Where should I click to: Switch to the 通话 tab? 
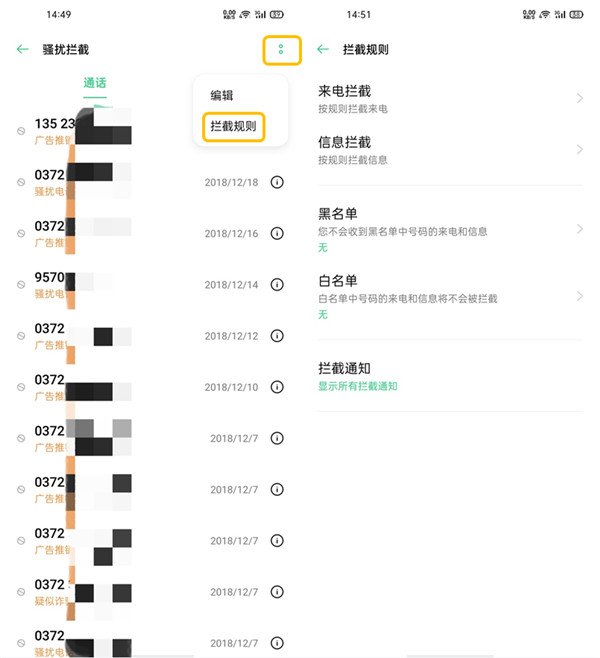(95, 83)
